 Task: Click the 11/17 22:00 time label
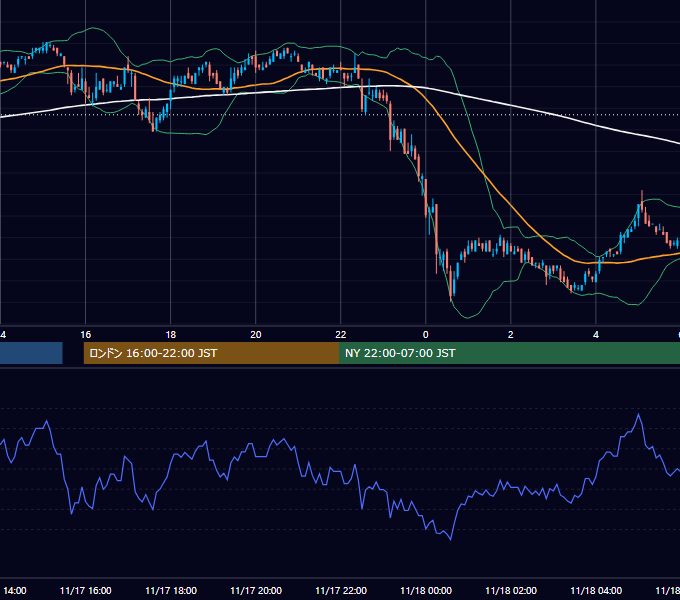coord(341,590)
